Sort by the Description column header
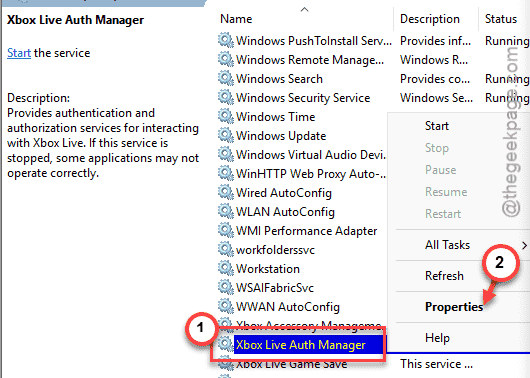This screenshot has height=378, width=530. click(430, 19)
